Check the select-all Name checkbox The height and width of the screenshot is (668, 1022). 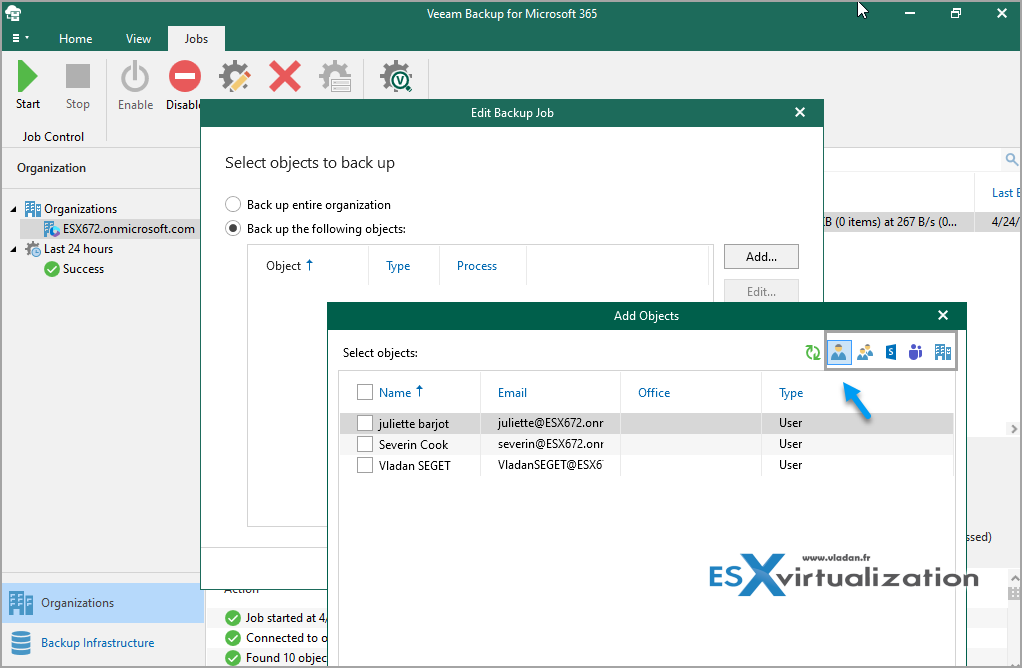point(365,392)
